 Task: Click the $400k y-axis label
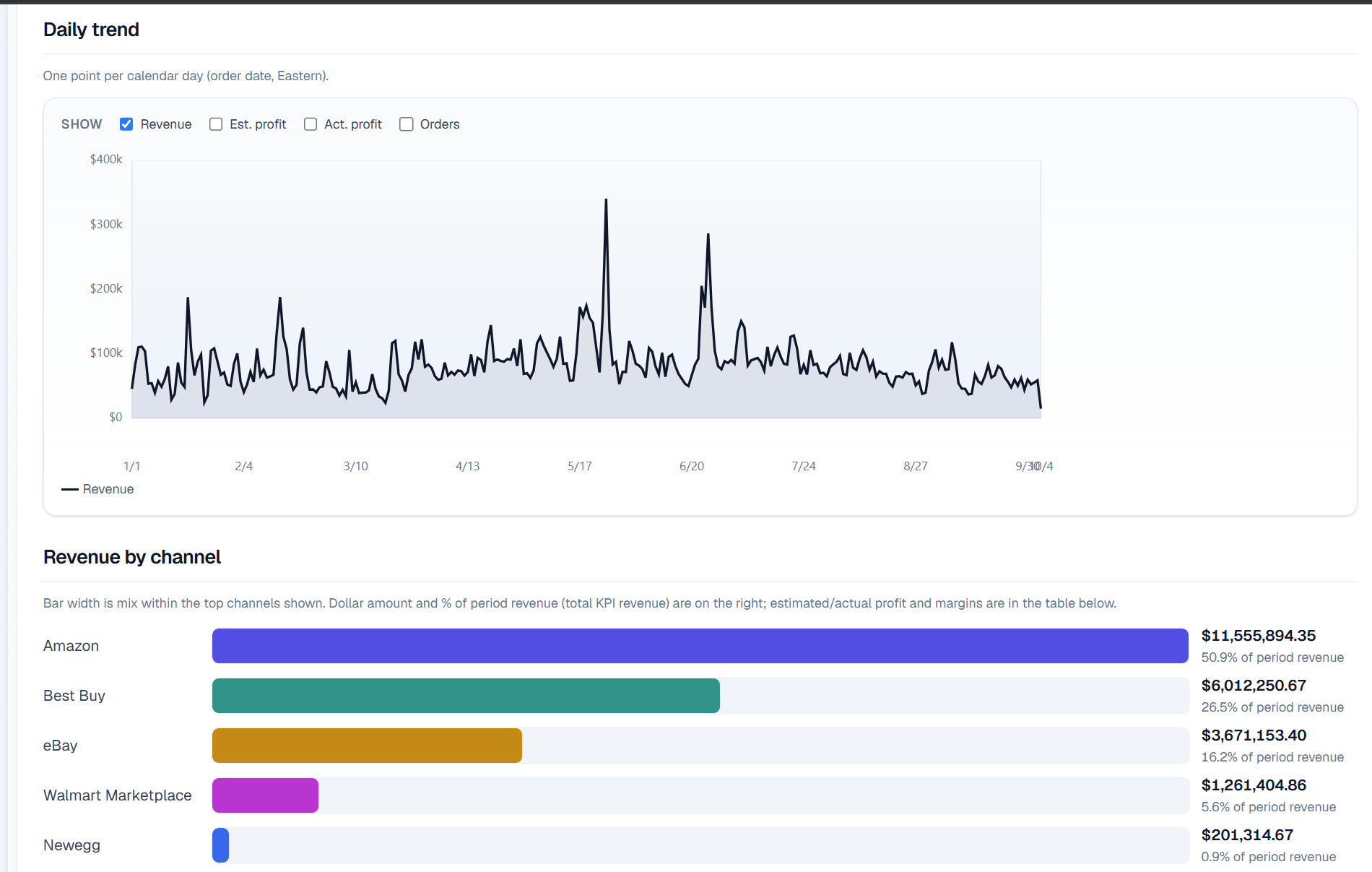(x=106, y=160)
